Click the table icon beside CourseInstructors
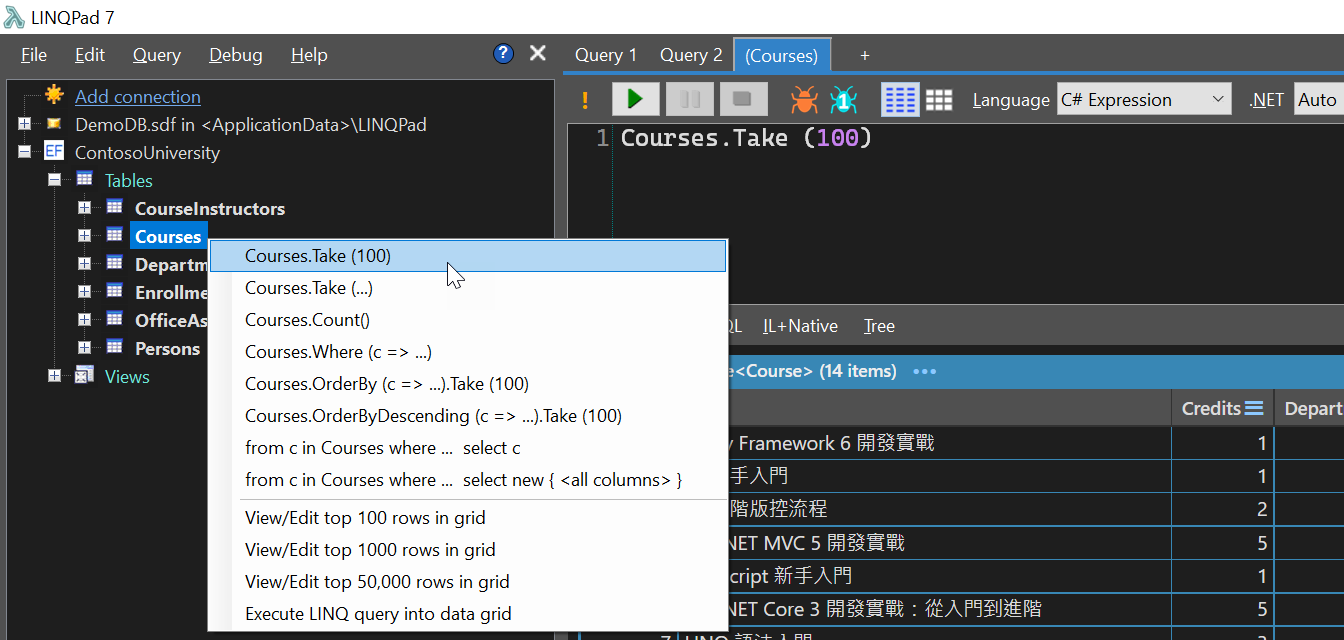 (115, 208)
